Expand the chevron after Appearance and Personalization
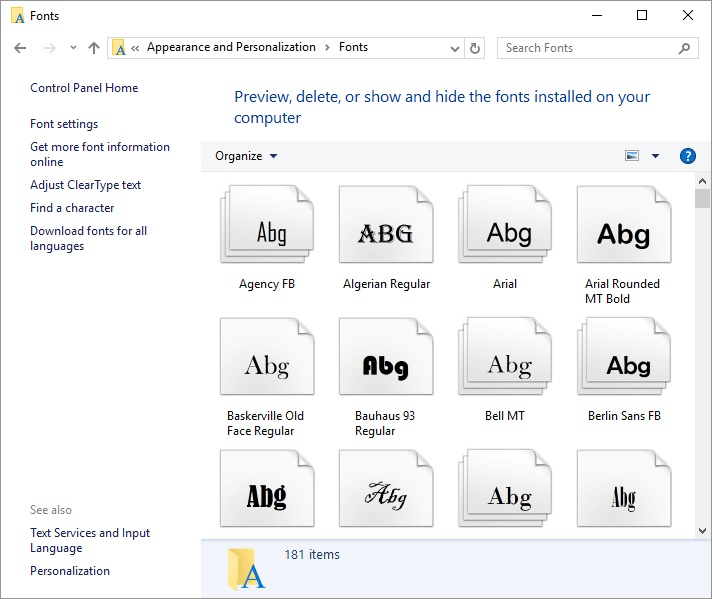This screenshot has height=599, width=712. 327,48
